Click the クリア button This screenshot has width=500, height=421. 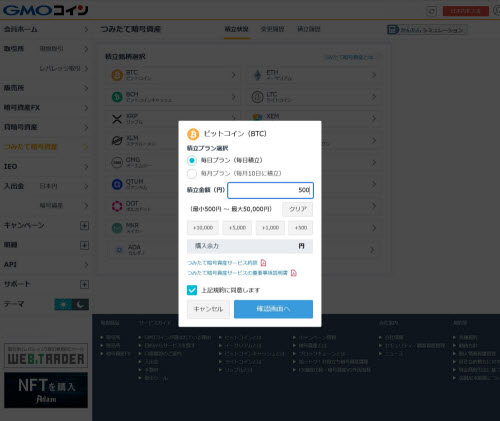[298, 209]
